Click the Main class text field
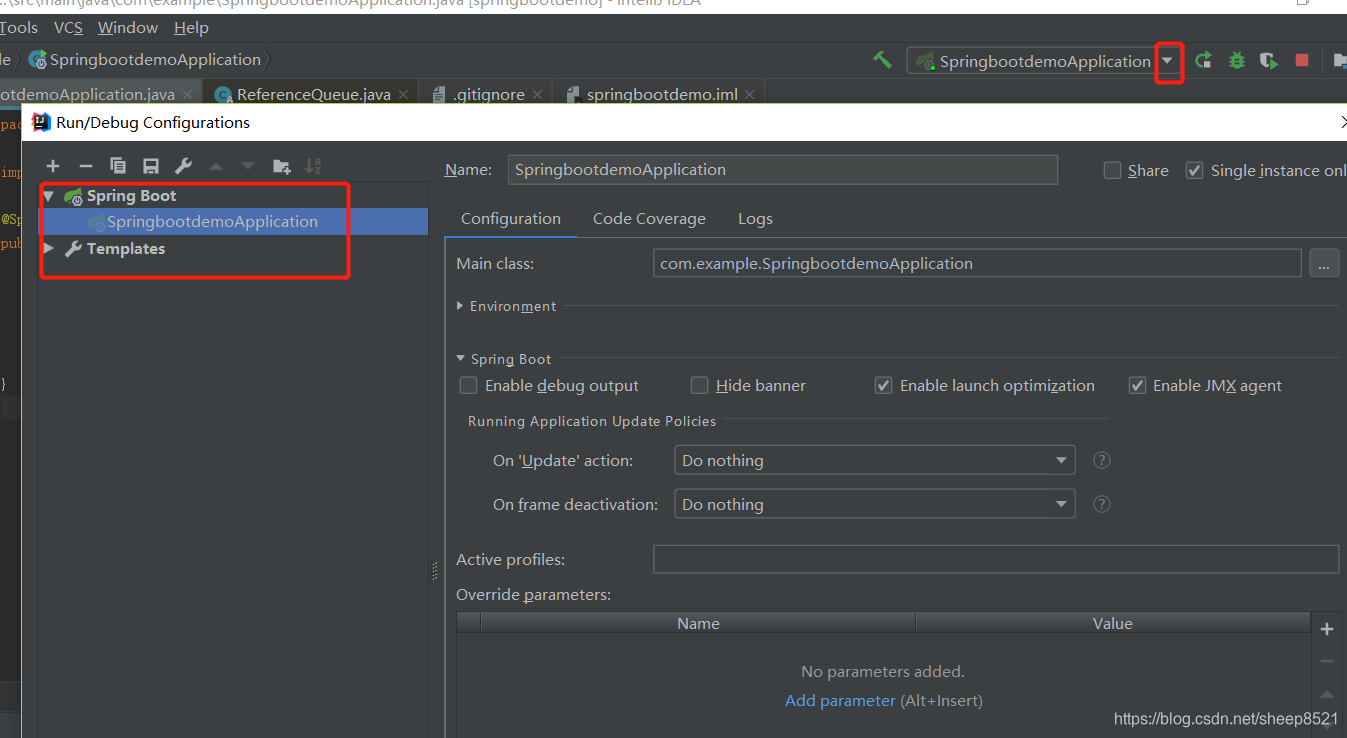 [977, 263]
